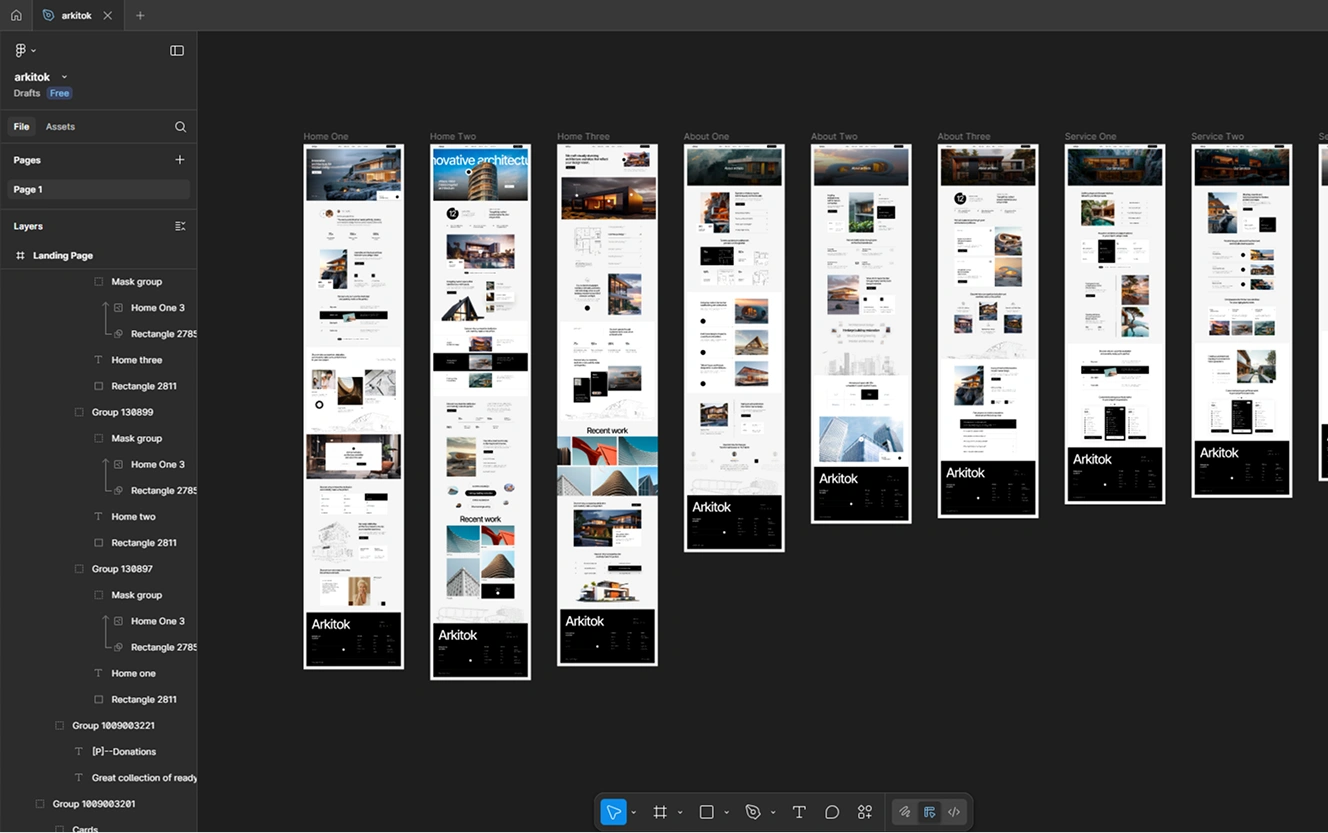Click the Free plan badge

(x=60, y=94)
